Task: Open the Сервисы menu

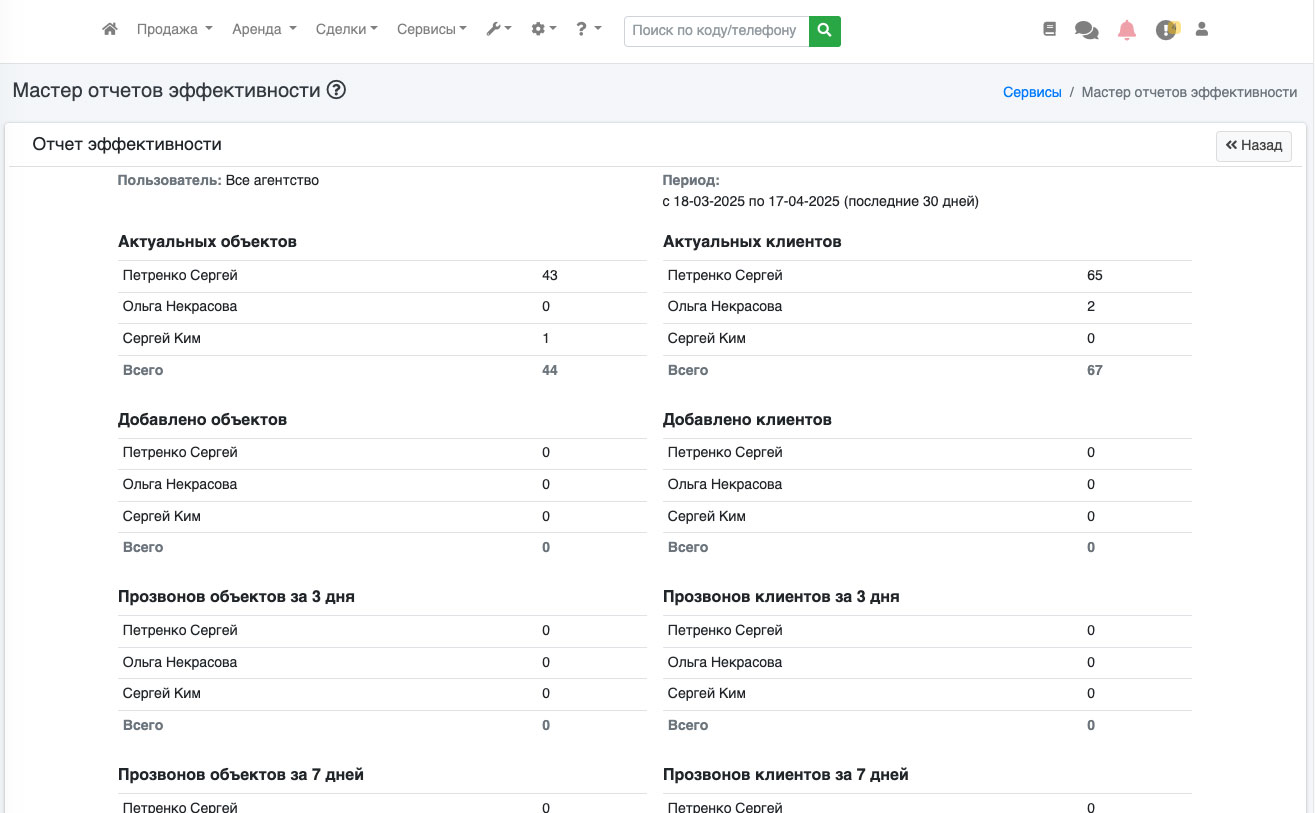Action: click(431, 30)
